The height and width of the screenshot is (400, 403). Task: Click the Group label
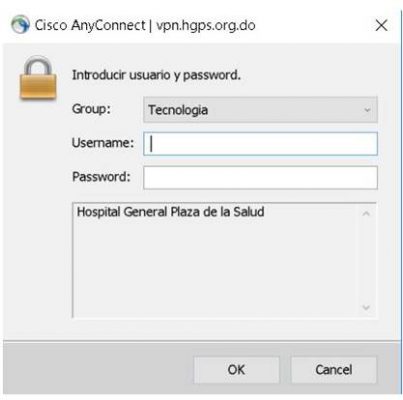91,109
